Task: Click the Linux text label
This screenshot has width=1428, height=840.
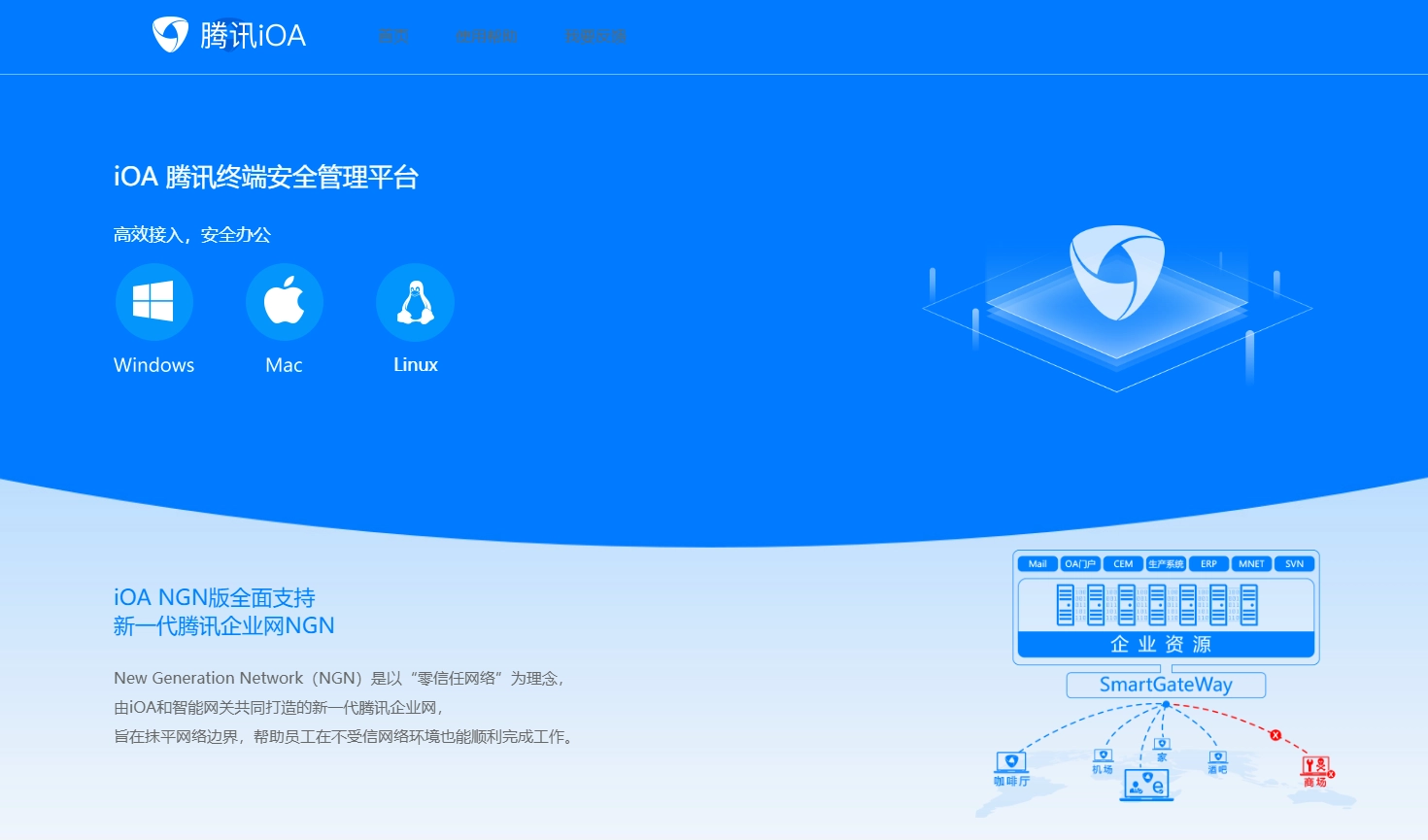Action: pos(415,365)
